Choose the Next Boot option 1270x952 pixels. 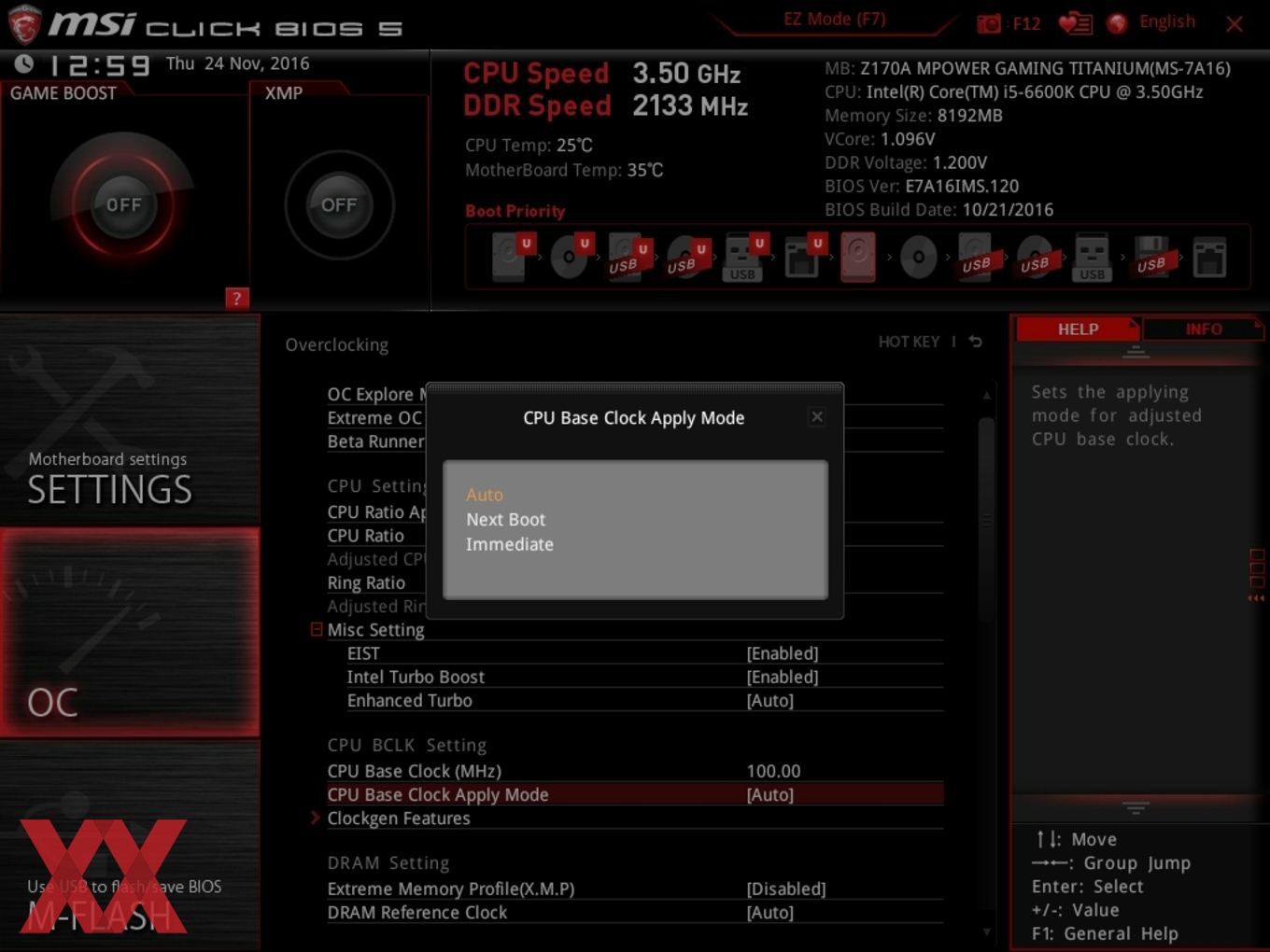pos(505,519)
